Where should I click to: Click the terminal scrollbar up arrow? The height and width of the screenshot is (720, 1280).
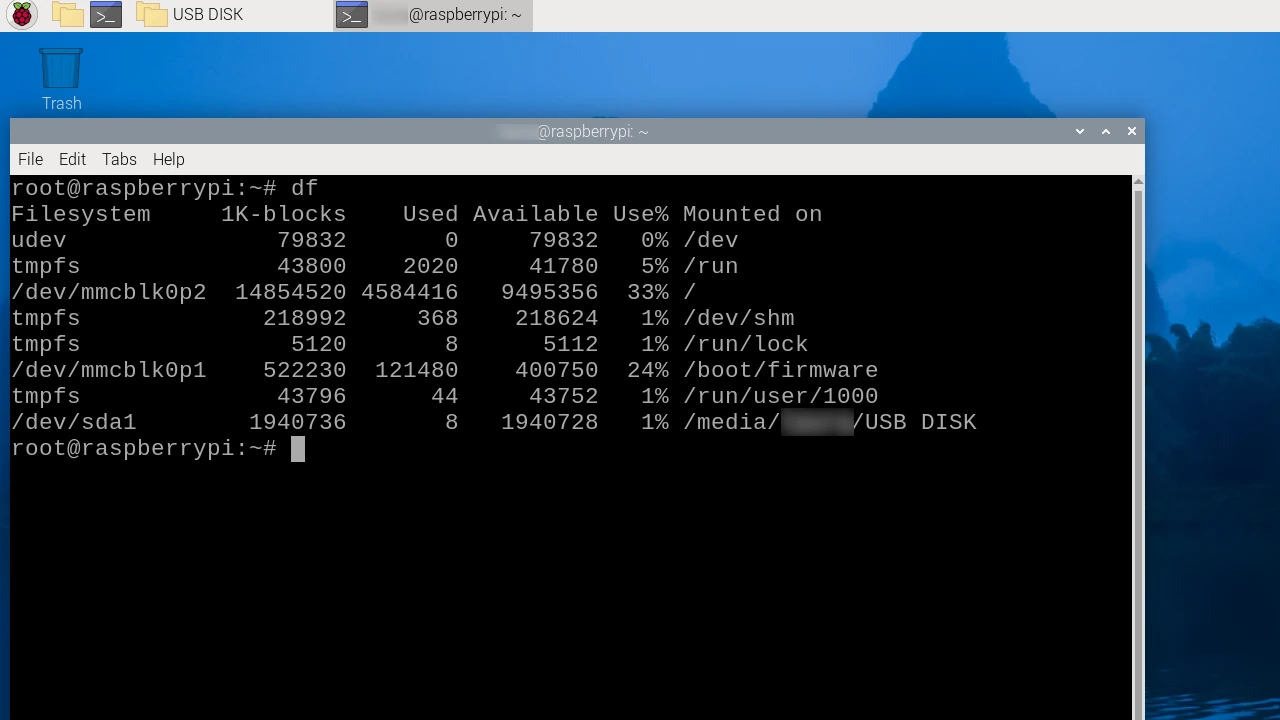1138,182
